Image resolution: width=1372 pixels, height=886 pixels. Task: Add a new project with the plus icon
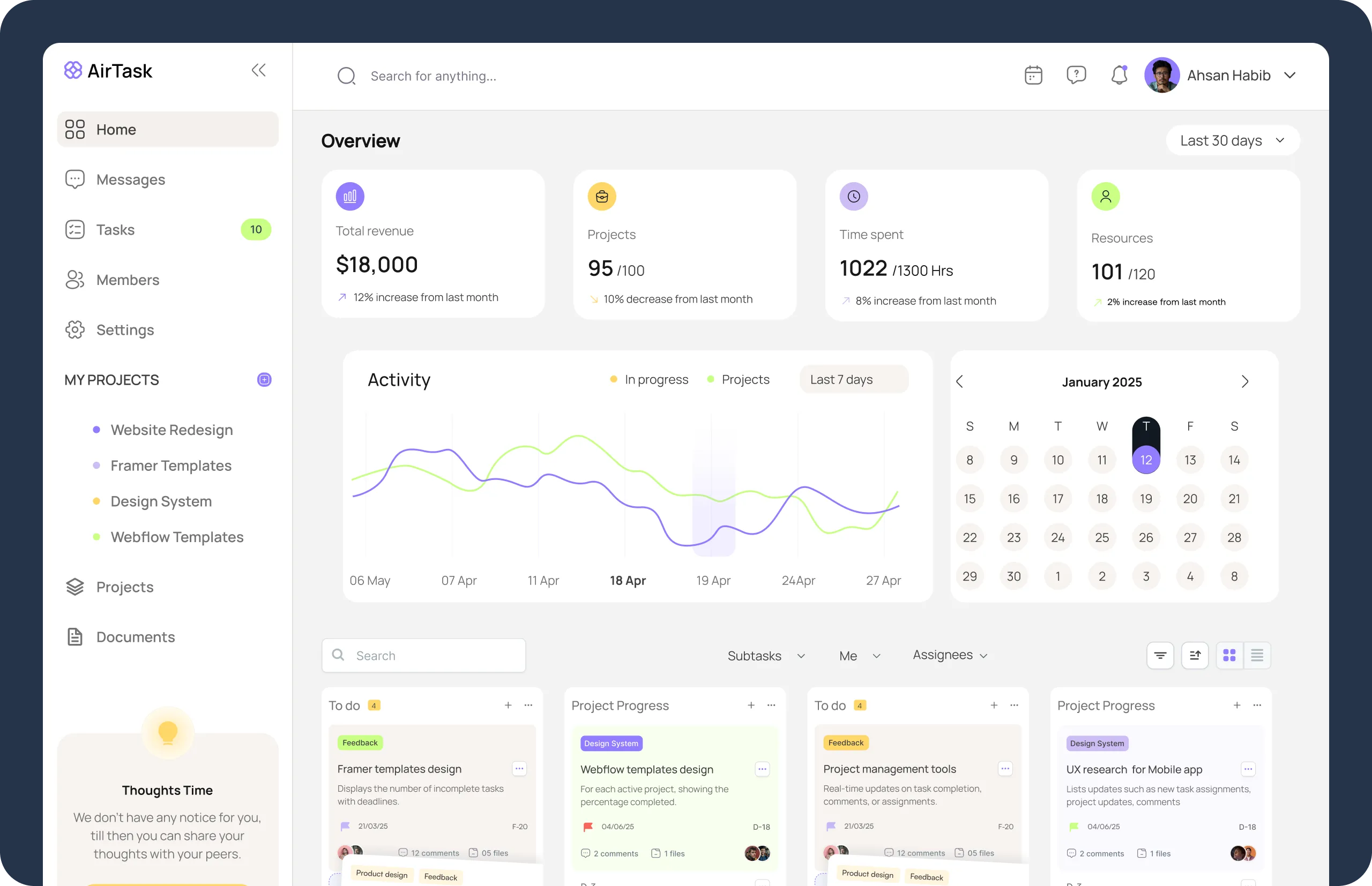[x=264, y=379]
